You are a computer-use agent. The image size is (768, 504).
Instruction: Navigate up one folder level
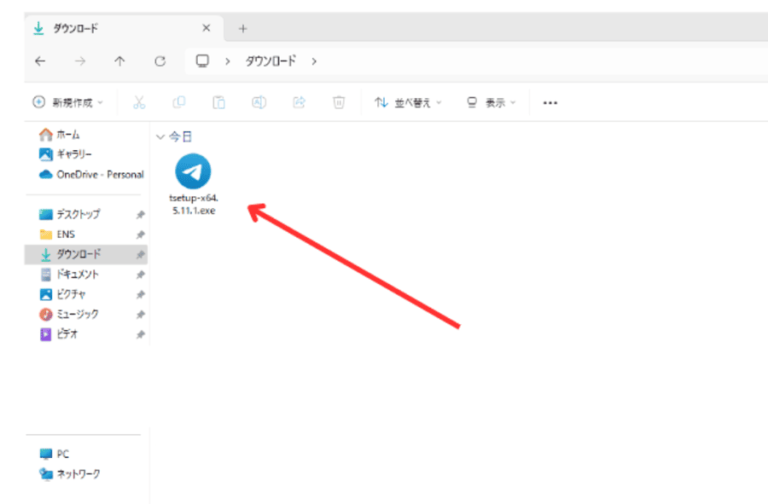(120, 61)
